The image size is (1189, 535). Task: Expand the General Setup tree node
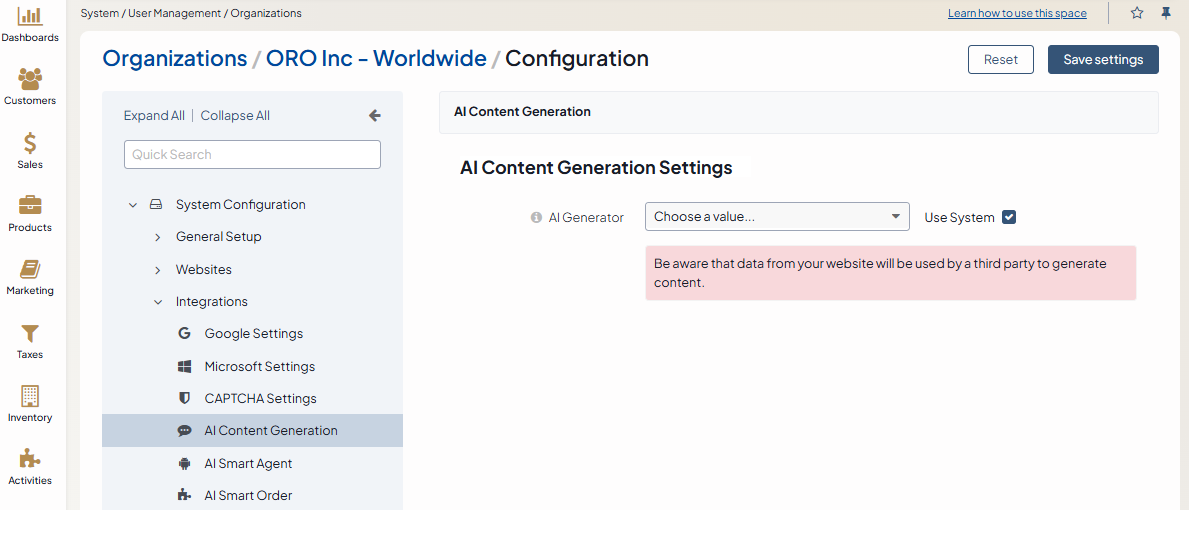[x=158, y=237]
